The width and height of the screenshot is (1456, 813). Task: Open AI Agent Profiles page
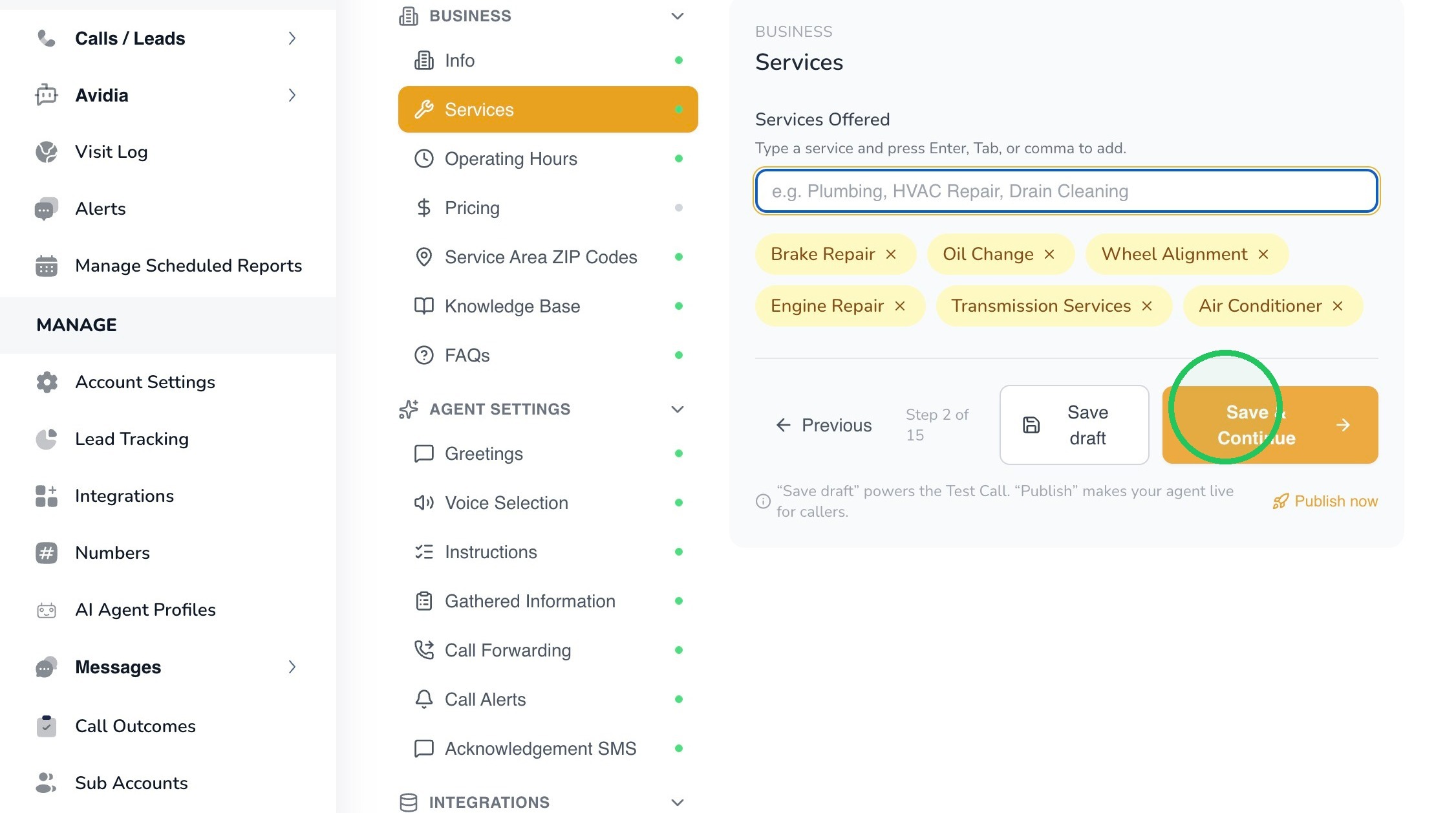click(x=145, y=610)
